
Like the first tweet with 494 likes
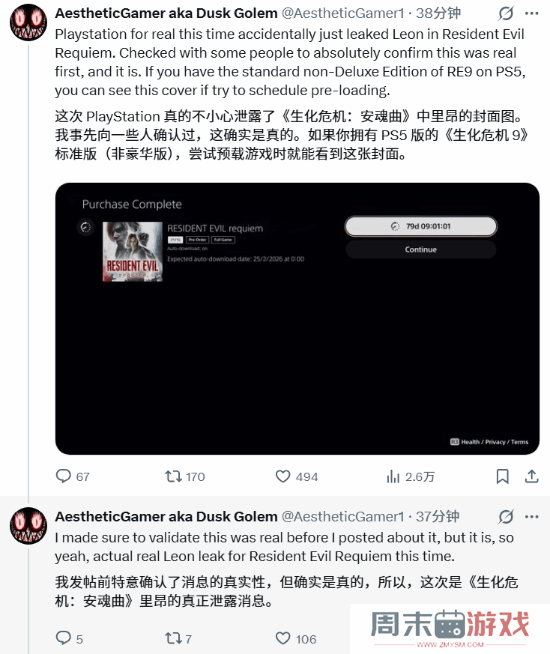pos(296,476)
